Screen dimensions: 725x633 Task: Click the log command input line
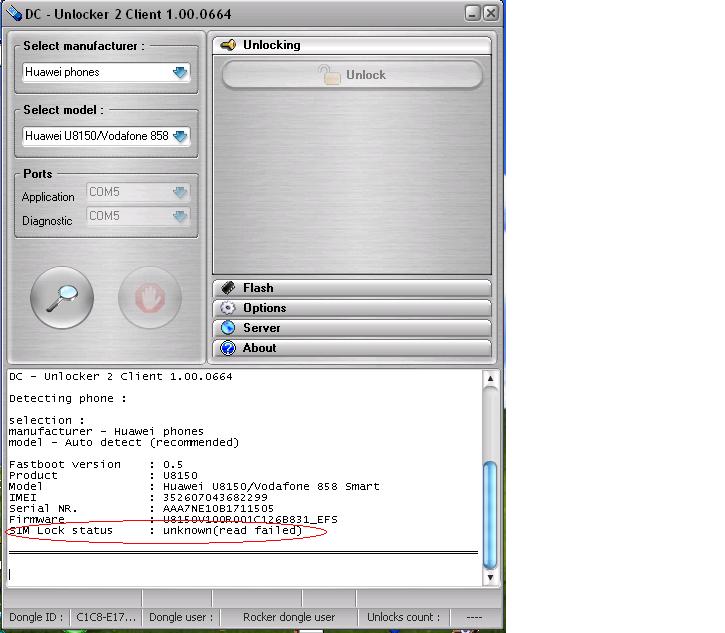[x=240, y=574]
